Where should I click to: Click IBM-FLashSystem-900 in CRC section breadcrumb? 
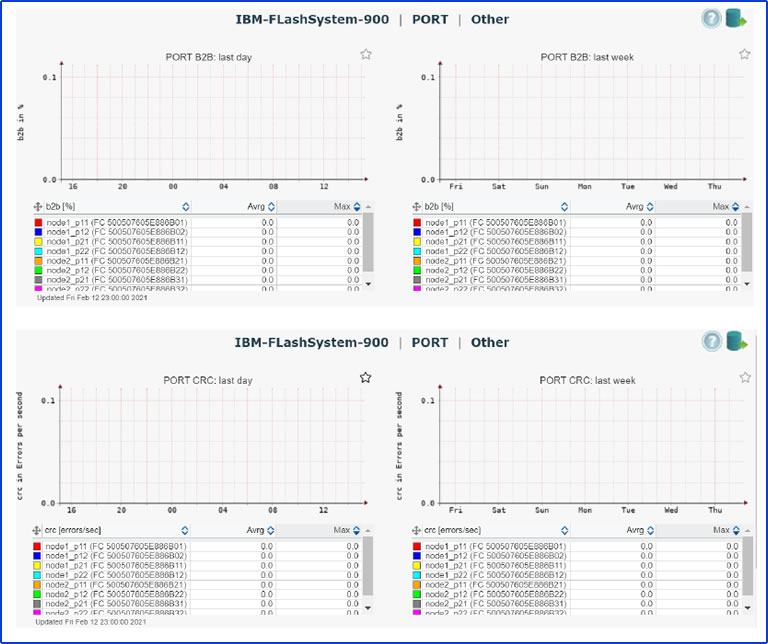click(x=312, y=342)
